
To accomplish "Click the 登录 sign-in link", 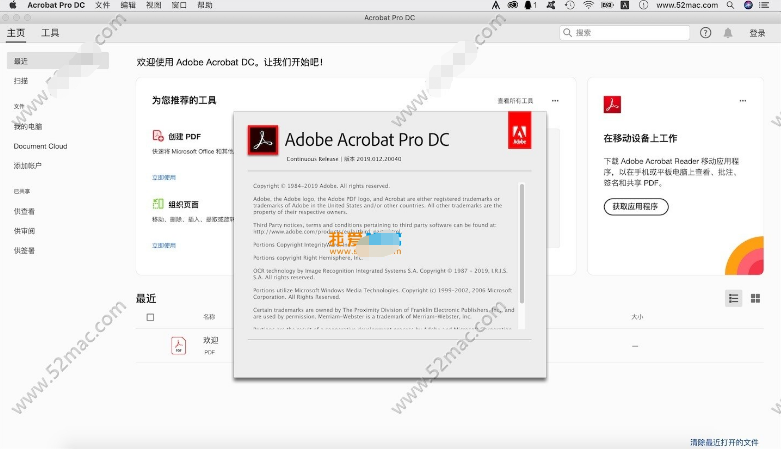I will click(757, 33).
